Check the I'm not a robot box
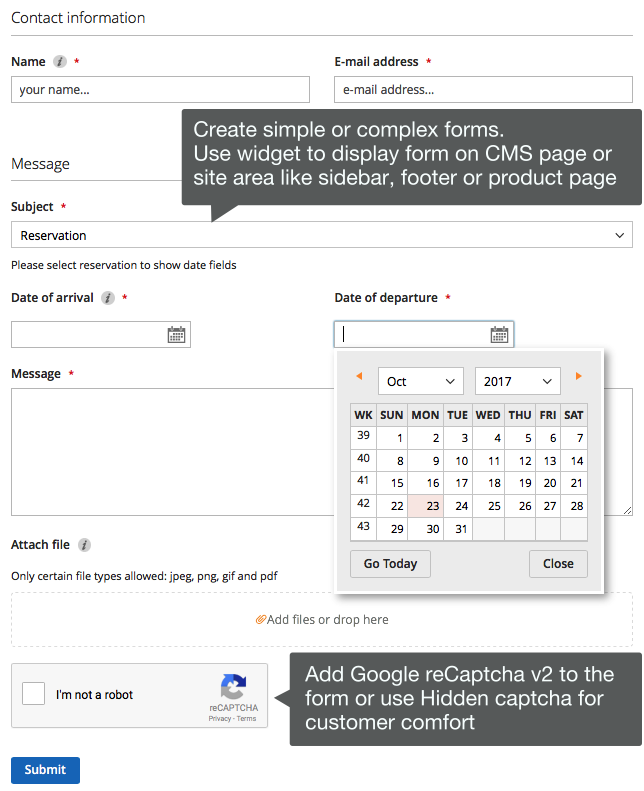 point(34,694)
